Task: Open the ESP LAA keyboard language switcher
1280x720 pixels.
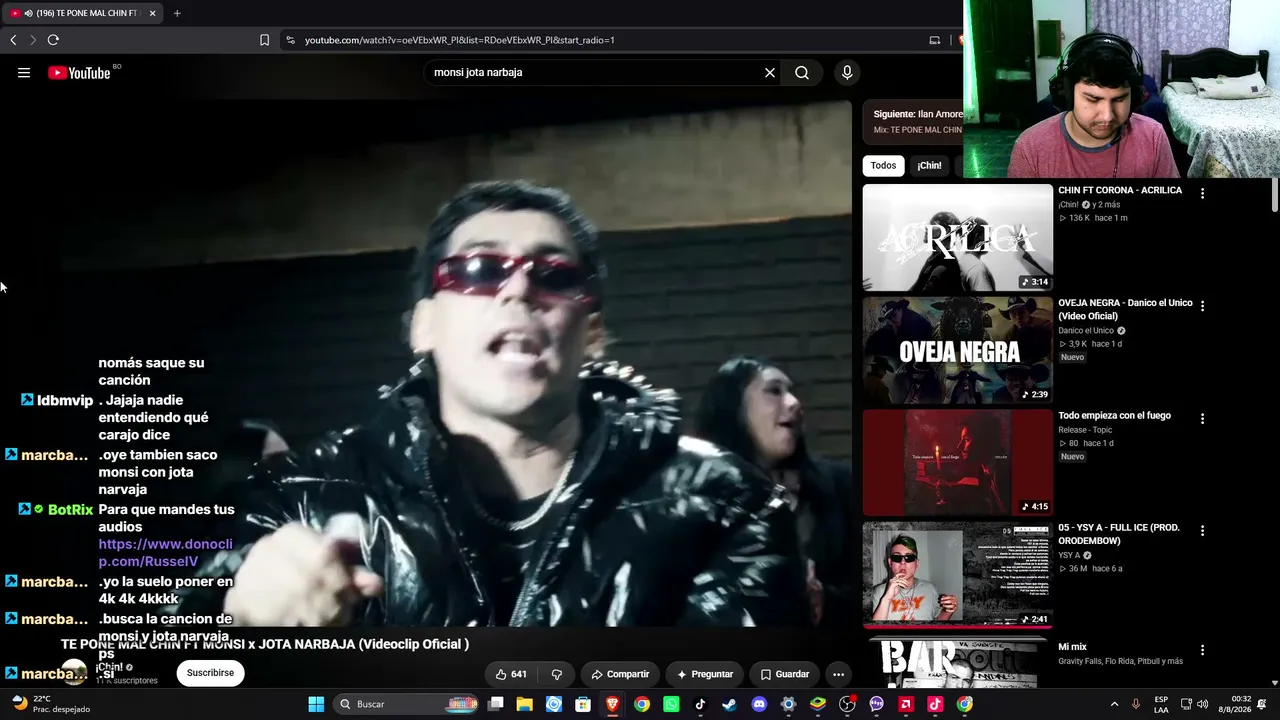Action: pos(1161,704)
